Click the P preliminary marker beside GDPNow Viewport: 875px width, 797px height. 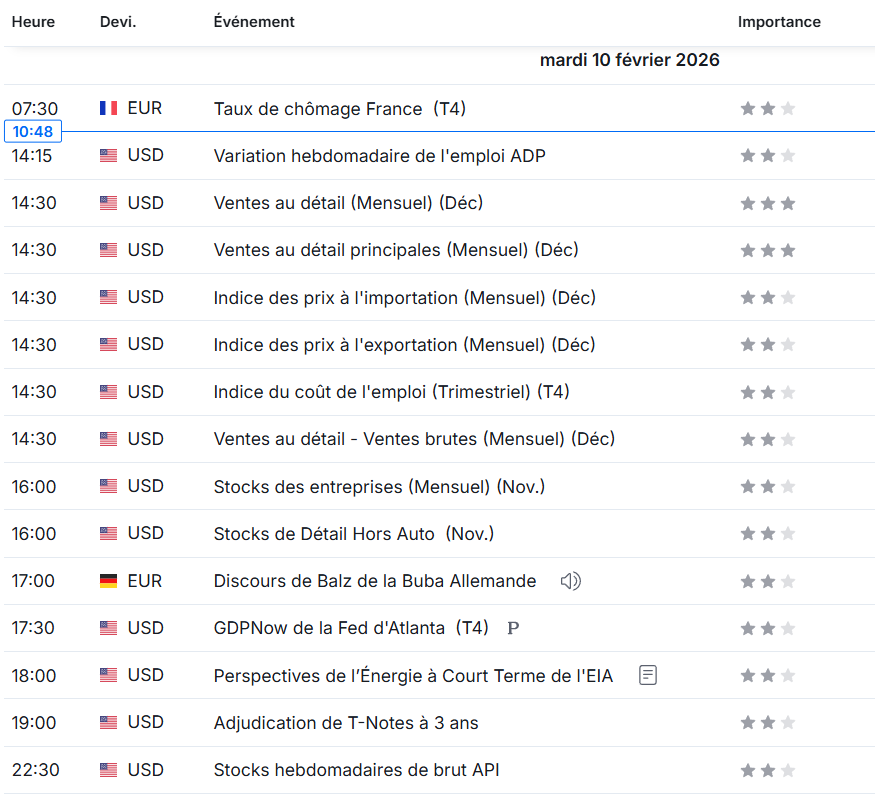point(513,628)
